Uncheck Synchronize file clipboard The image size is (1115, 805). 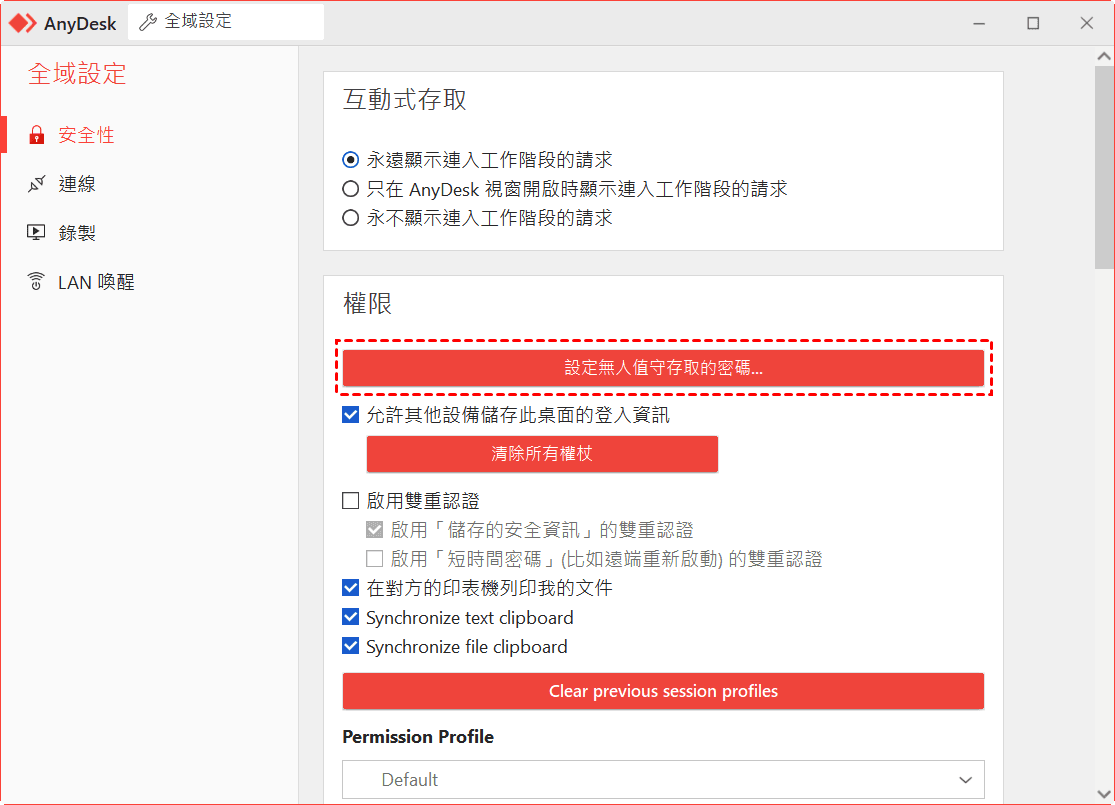(351, 646)
